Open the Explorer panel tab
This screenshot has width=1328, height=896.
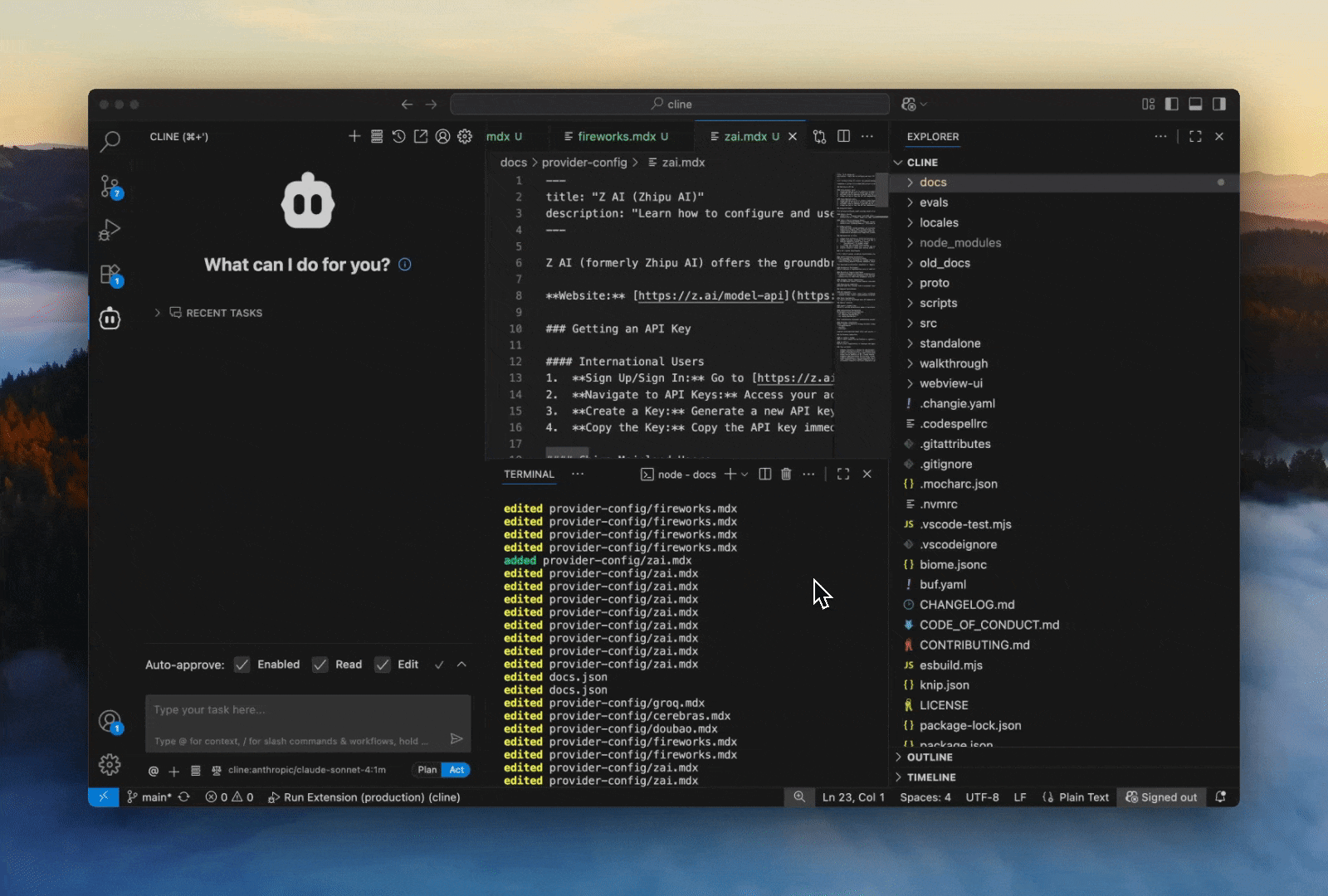point(933,137)
